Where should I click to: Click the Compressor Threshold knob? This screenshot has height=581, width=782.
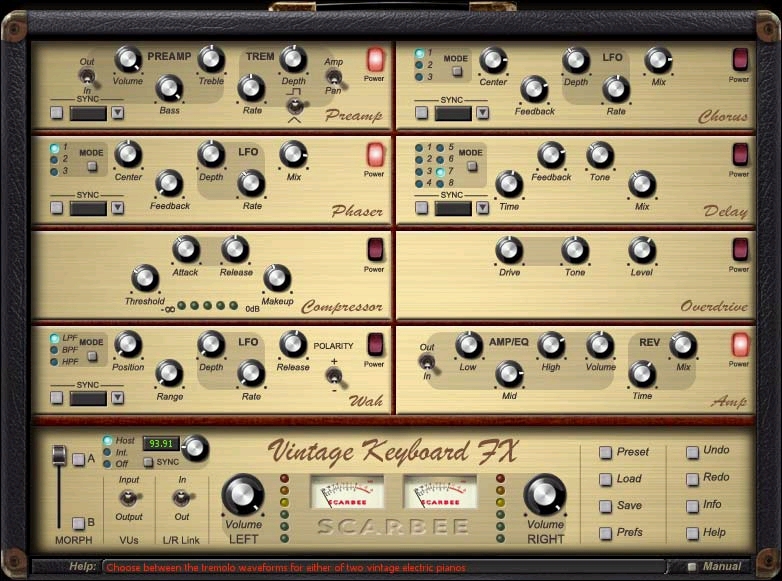click(145, 278)
